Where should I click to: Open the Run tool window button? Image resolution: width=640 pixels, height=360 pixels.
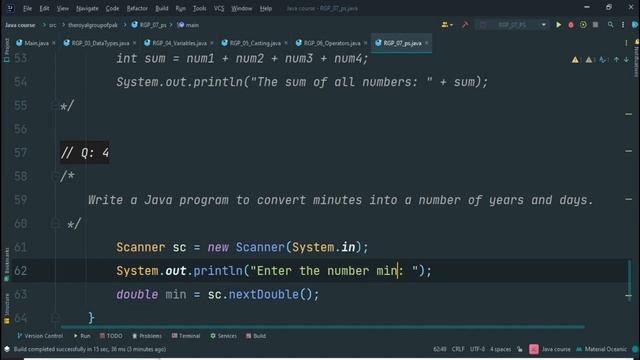(82, 336)
